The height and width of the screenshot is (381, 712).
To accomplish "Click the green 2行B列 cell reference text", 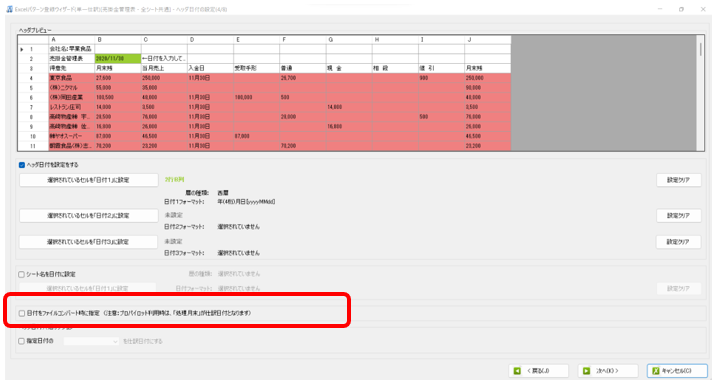I will point(175,180).
